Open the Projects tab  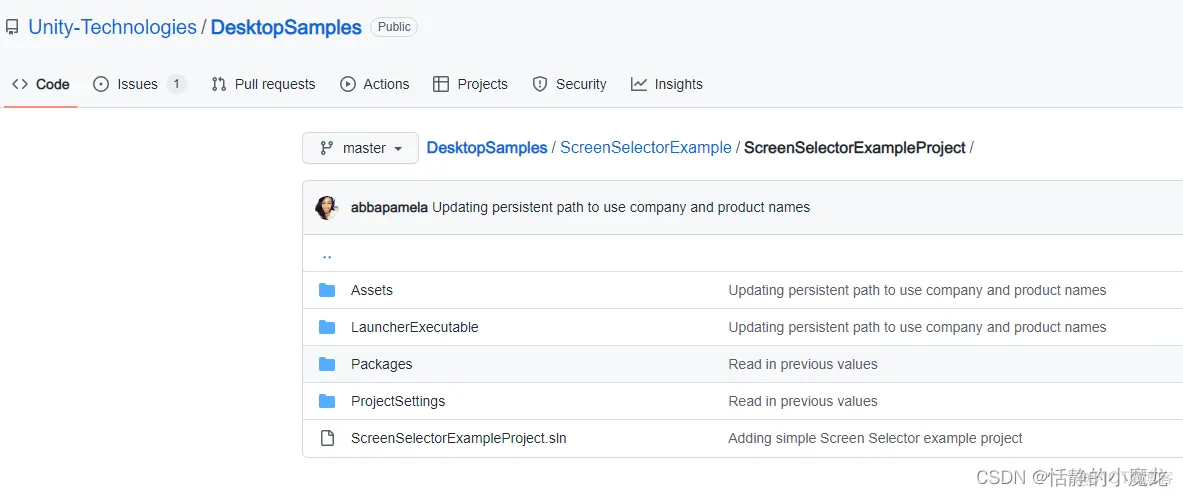[x=470, y=85]
